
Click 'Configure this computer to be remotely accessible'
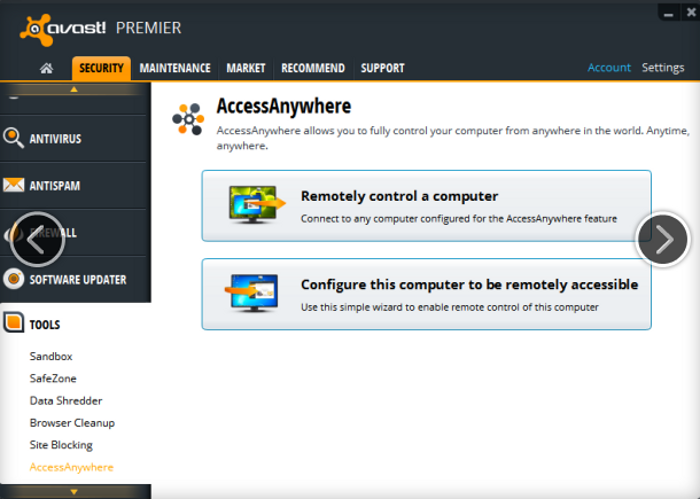[426, 294]
